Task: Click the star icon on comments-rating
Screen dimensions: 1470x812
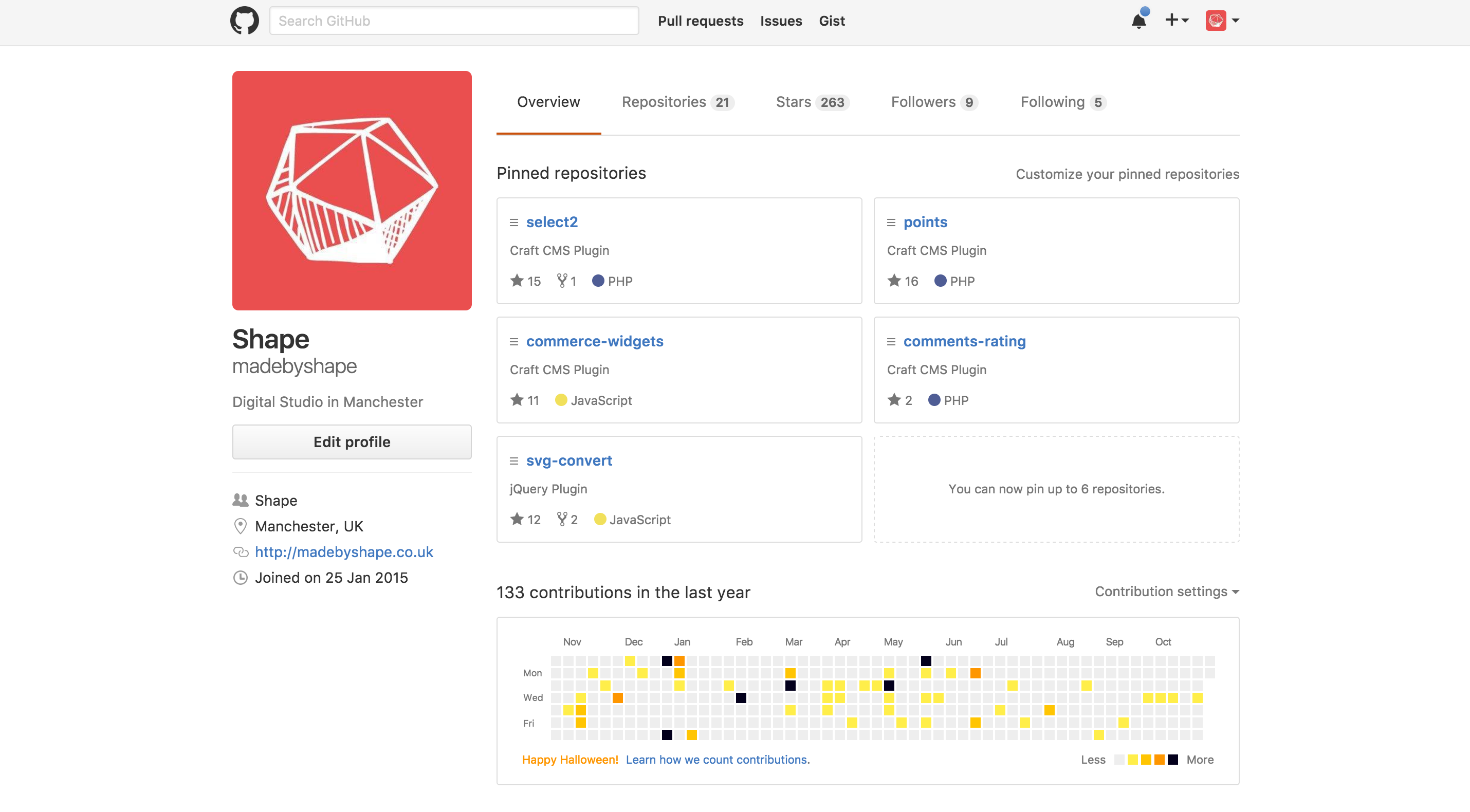Action: tap(894, 399)
